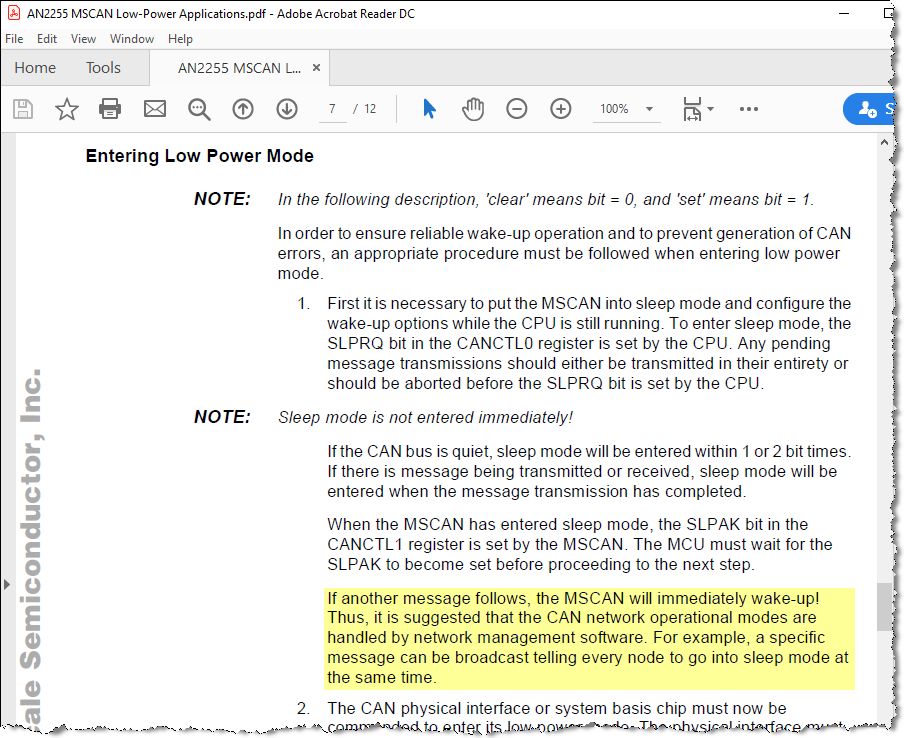Image resolution: width=904 pixels, height=738 pixels.
Task: Print the document using the printer icon
Action: [x=110, y=109]
